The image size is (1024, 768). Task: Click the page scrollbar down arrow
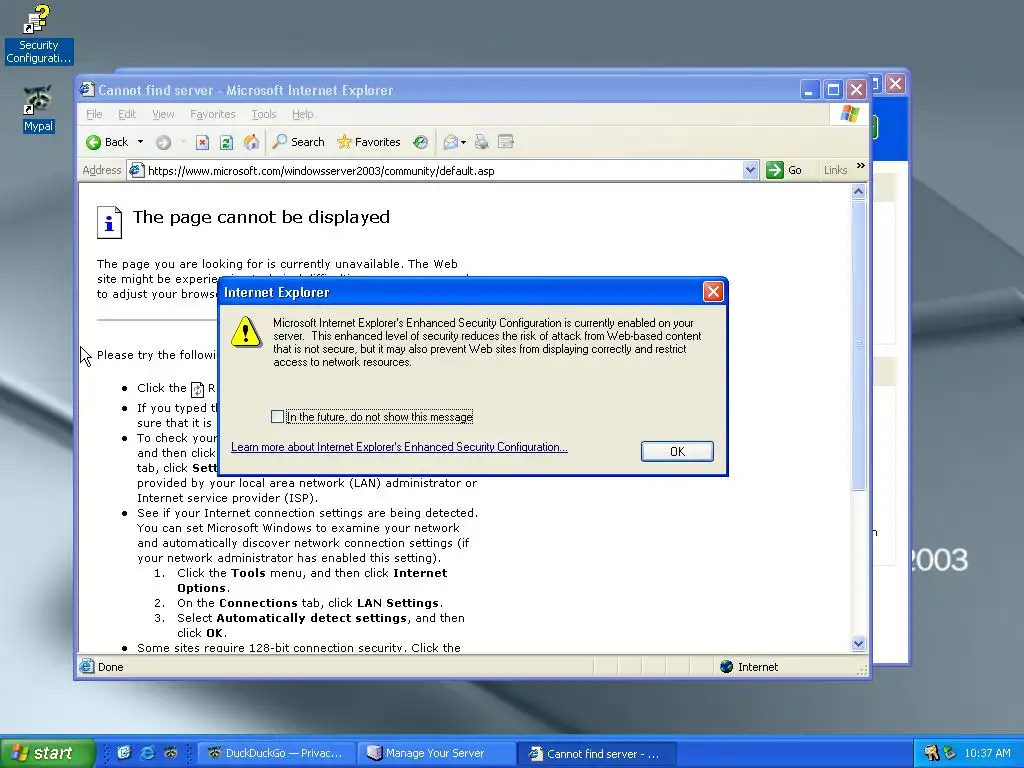(859, 643)
